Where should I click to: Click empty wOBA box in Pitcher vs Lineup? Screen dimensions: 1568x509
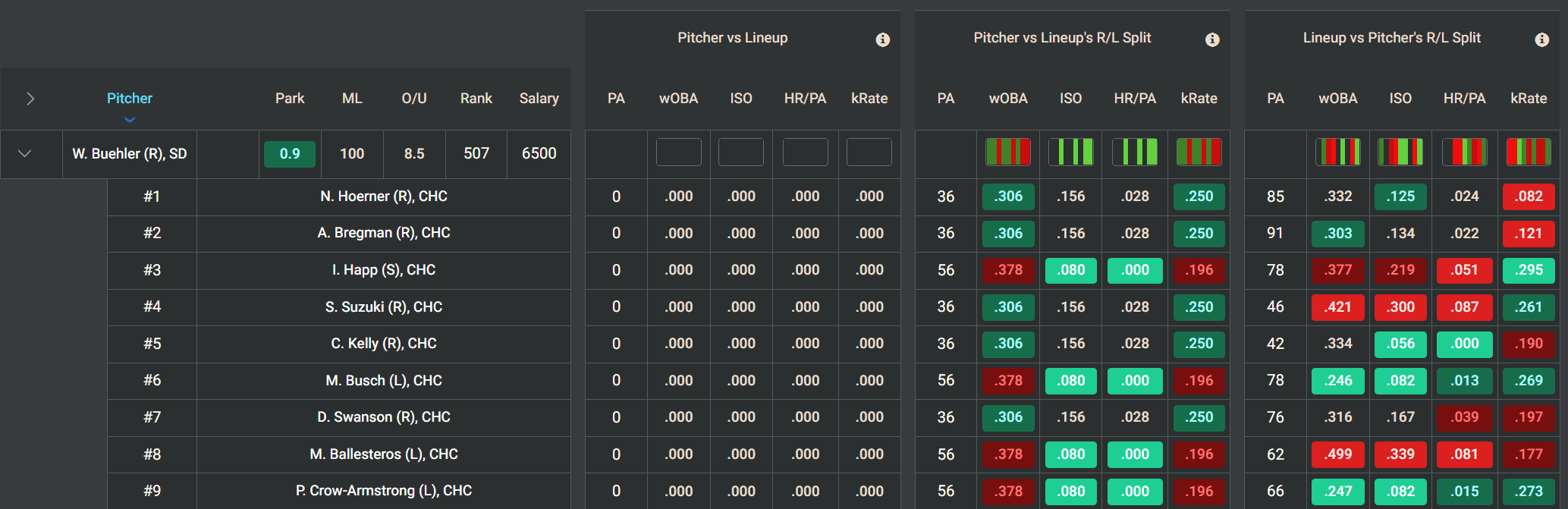[x=679, y=152]
